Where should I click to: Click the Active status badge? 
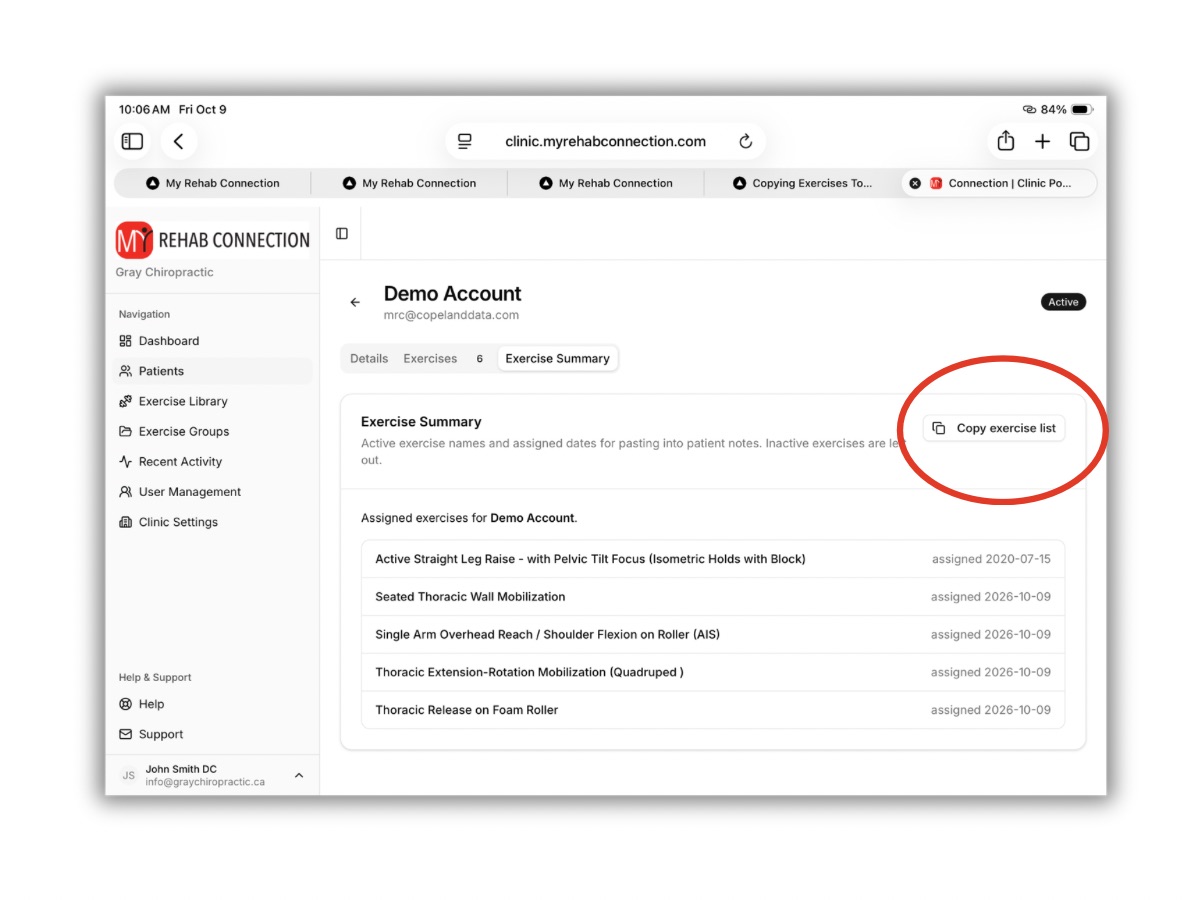pyautogui.click(x=1063, y=302)
